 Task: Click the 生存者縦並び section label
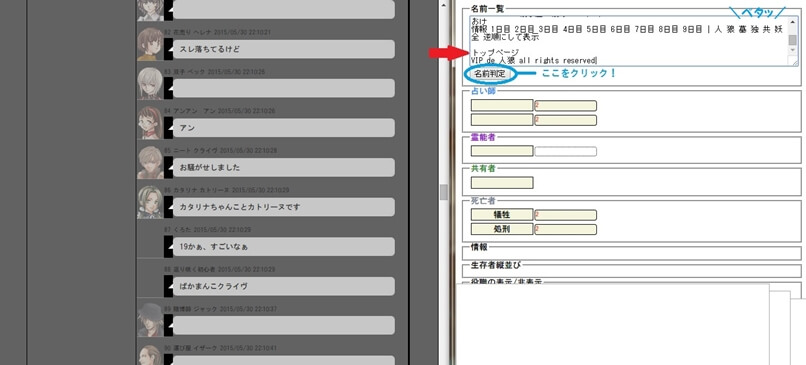click(496, 265)
